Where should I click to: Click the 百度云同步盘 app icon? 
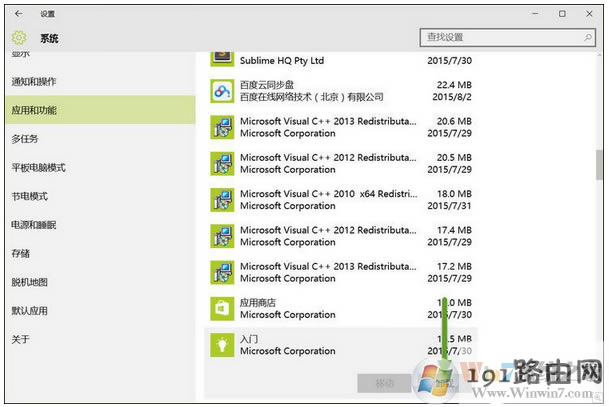pos(222,91)
